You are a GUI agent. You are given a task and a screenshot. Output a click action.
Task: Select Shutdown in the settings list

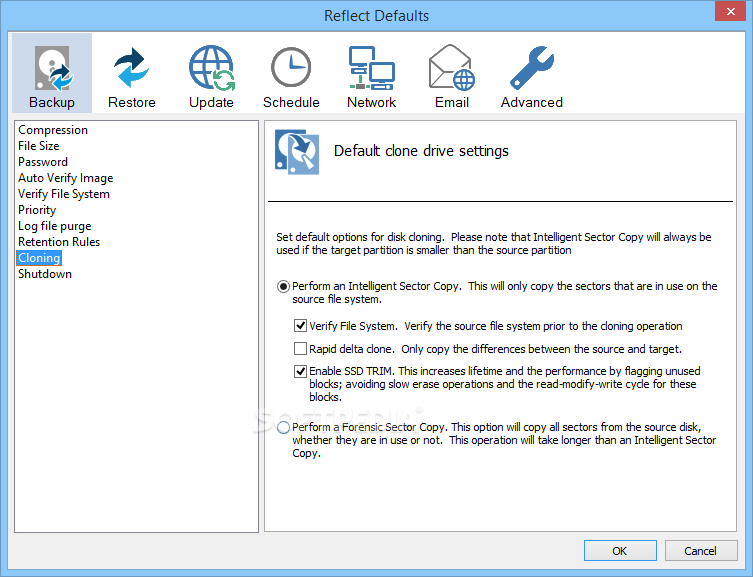(45, 274)
